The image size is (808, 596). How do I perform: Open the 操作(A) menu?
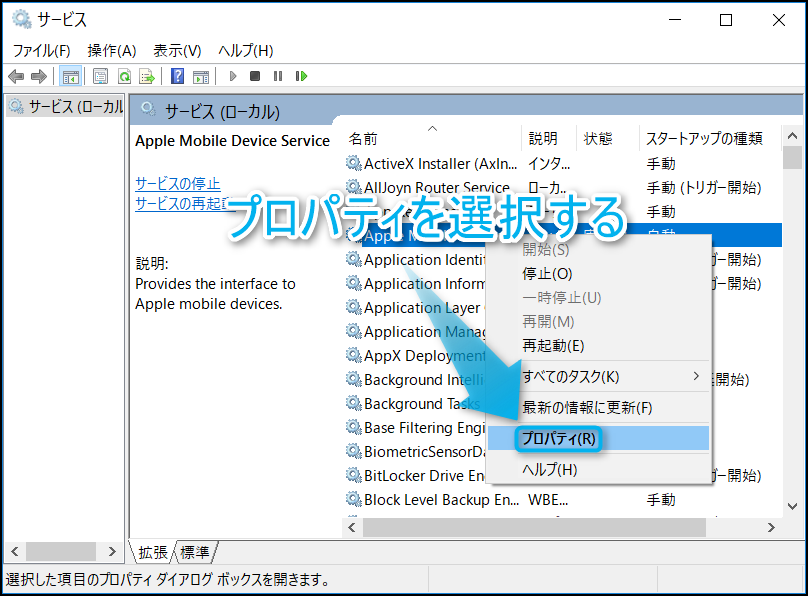point(111,50)
